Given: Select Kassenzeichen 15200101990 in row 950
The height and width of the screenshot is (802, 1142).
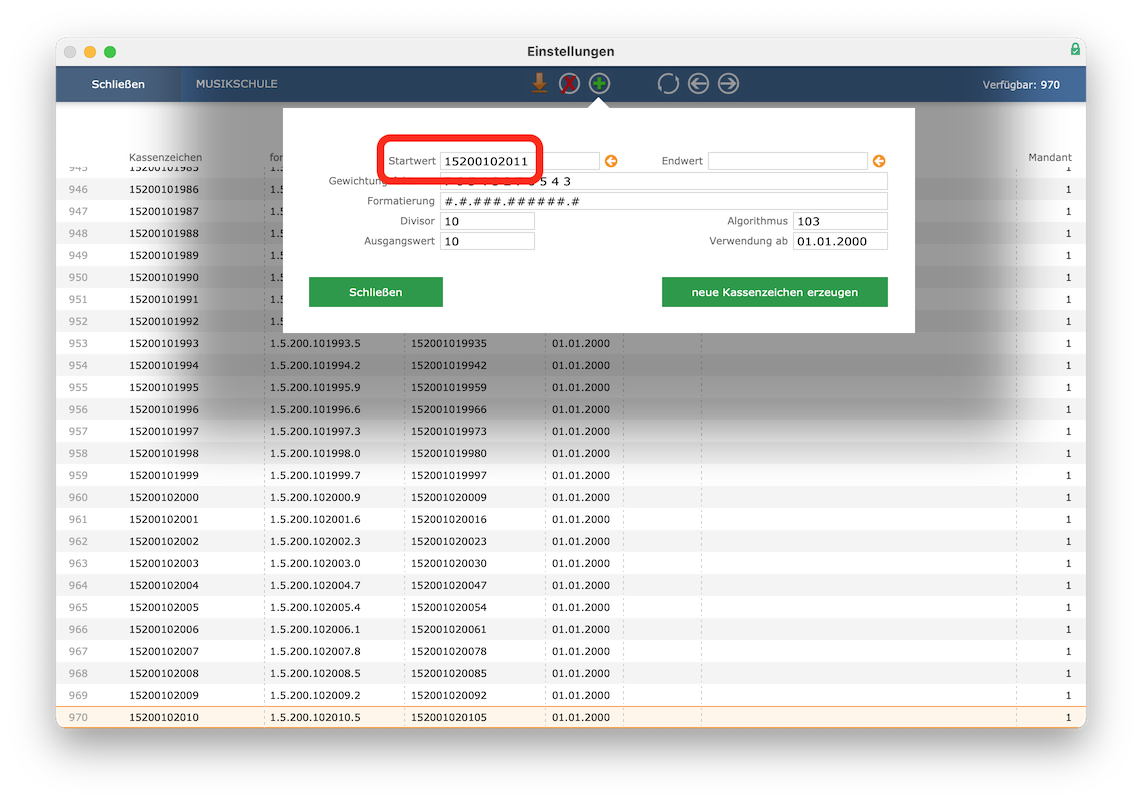Looking at the screenshot, I should 164,278.
